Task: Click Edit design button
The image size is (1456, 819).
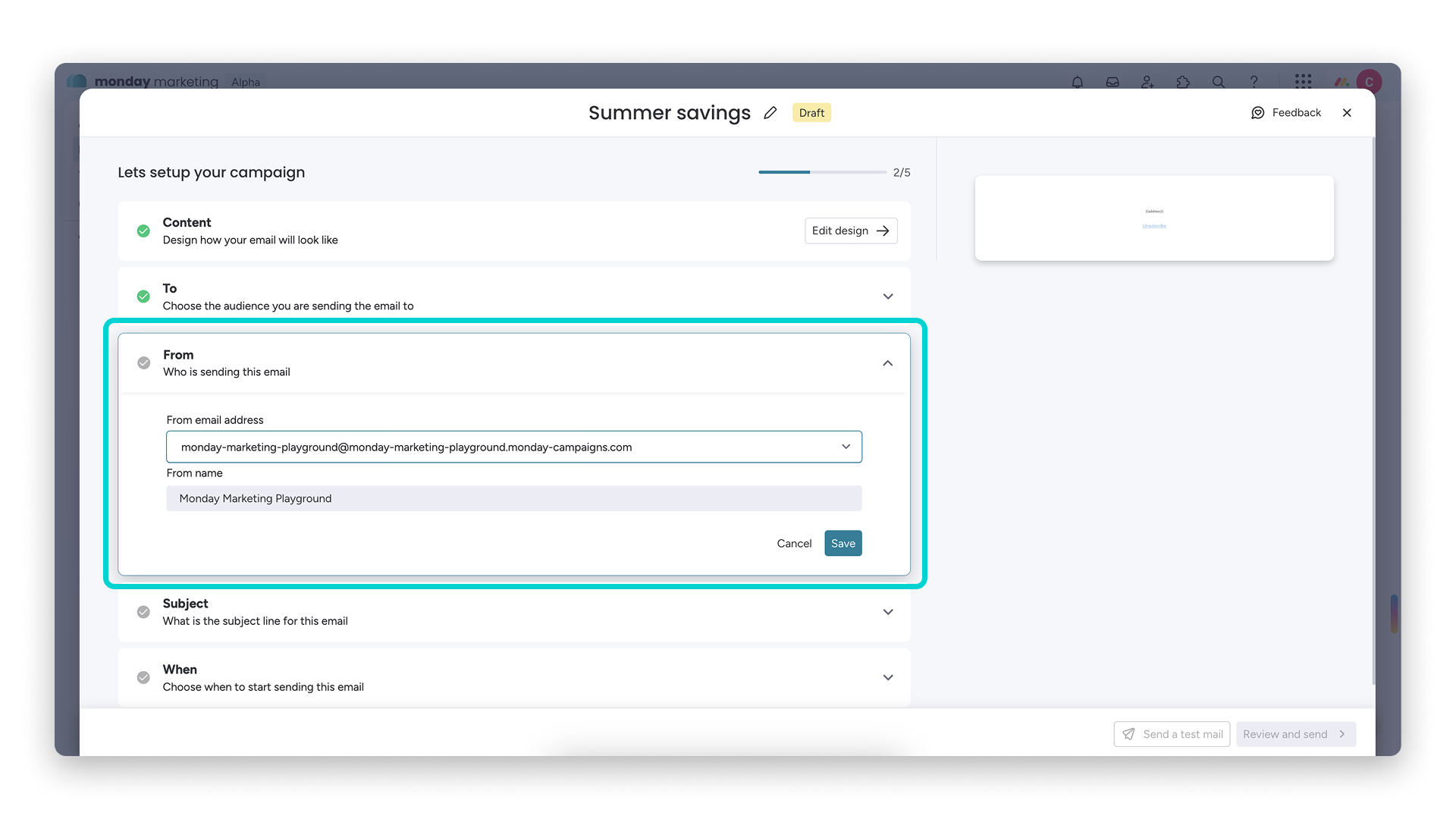Action: pyautogui.click(x=851, y=231)
